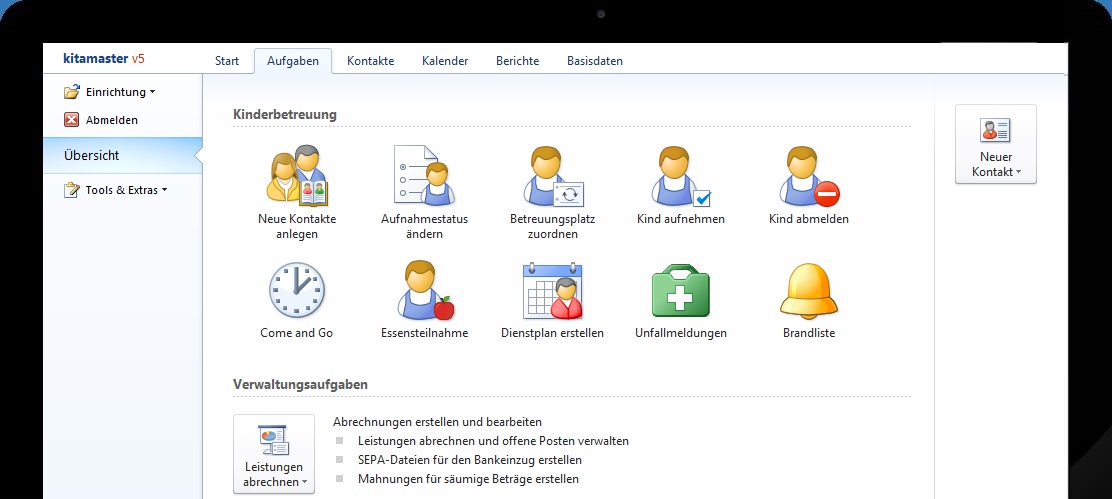The image size is (1112, 499).
Task: Click SEPA-Dateien für den Bankeinzug erstellen
Action: tap(470, 460)
